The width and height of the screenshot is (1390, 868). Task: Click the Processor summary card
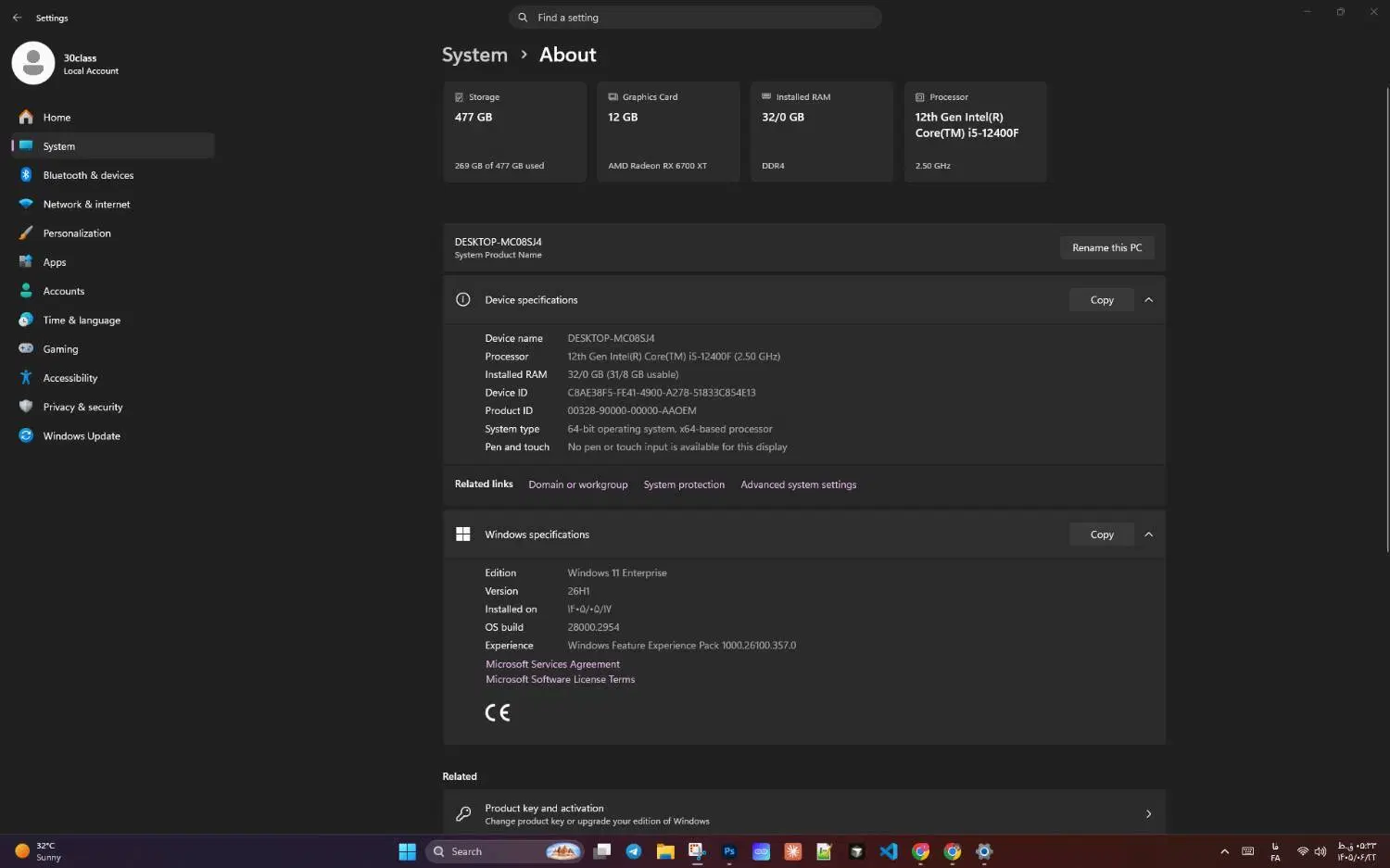pos(976,132)
